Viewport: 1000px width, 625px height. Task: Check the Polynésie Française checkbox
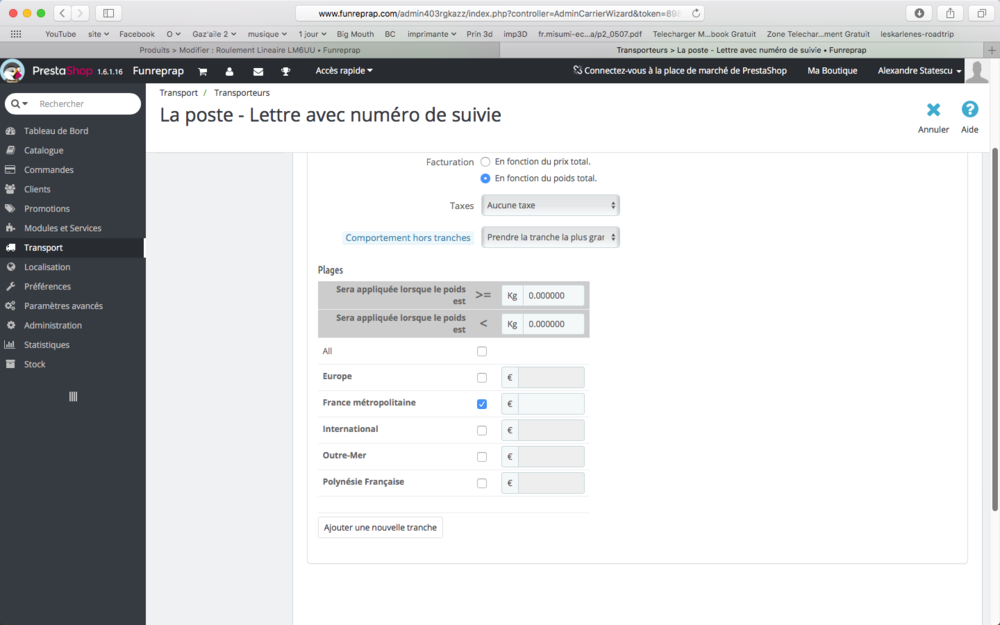coord(482,483)
